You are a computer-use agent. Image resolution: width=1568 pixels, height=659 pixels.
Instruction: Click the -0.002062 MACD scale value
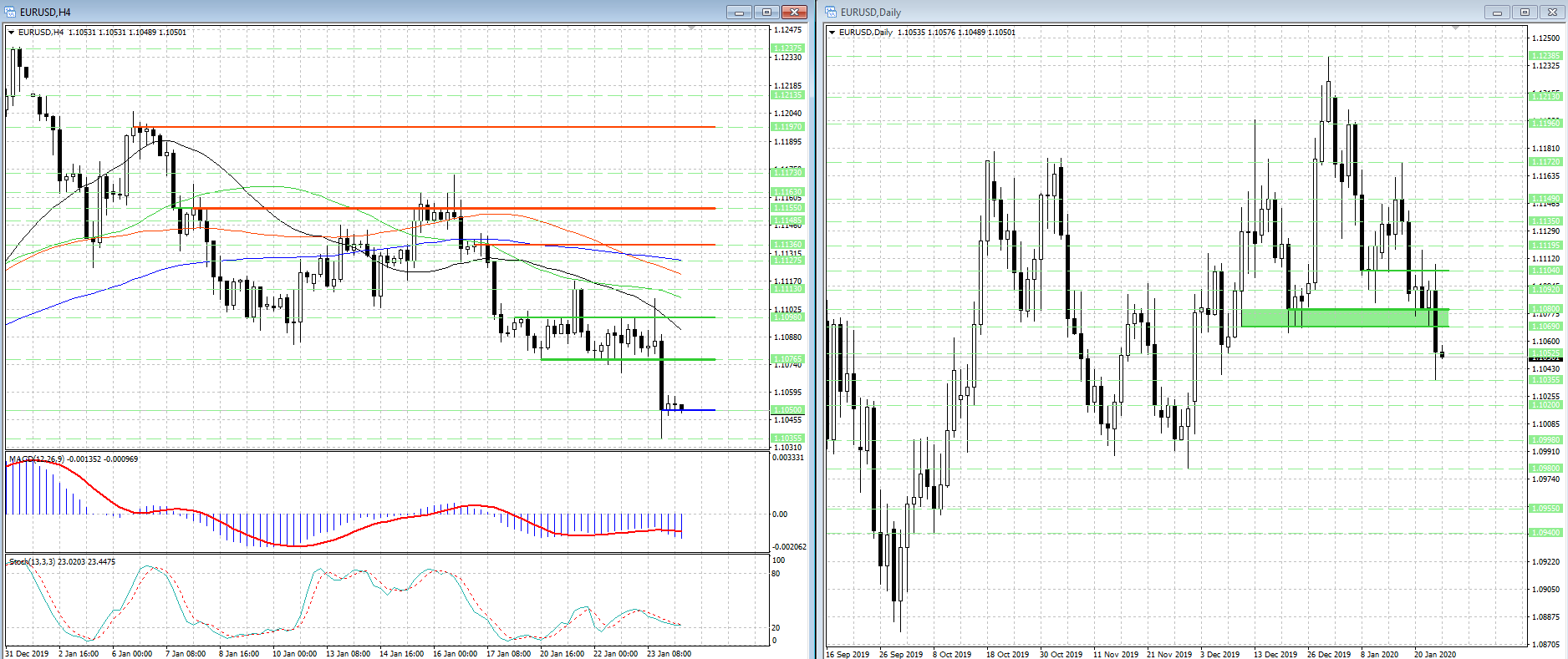click(x=789, y=547)
